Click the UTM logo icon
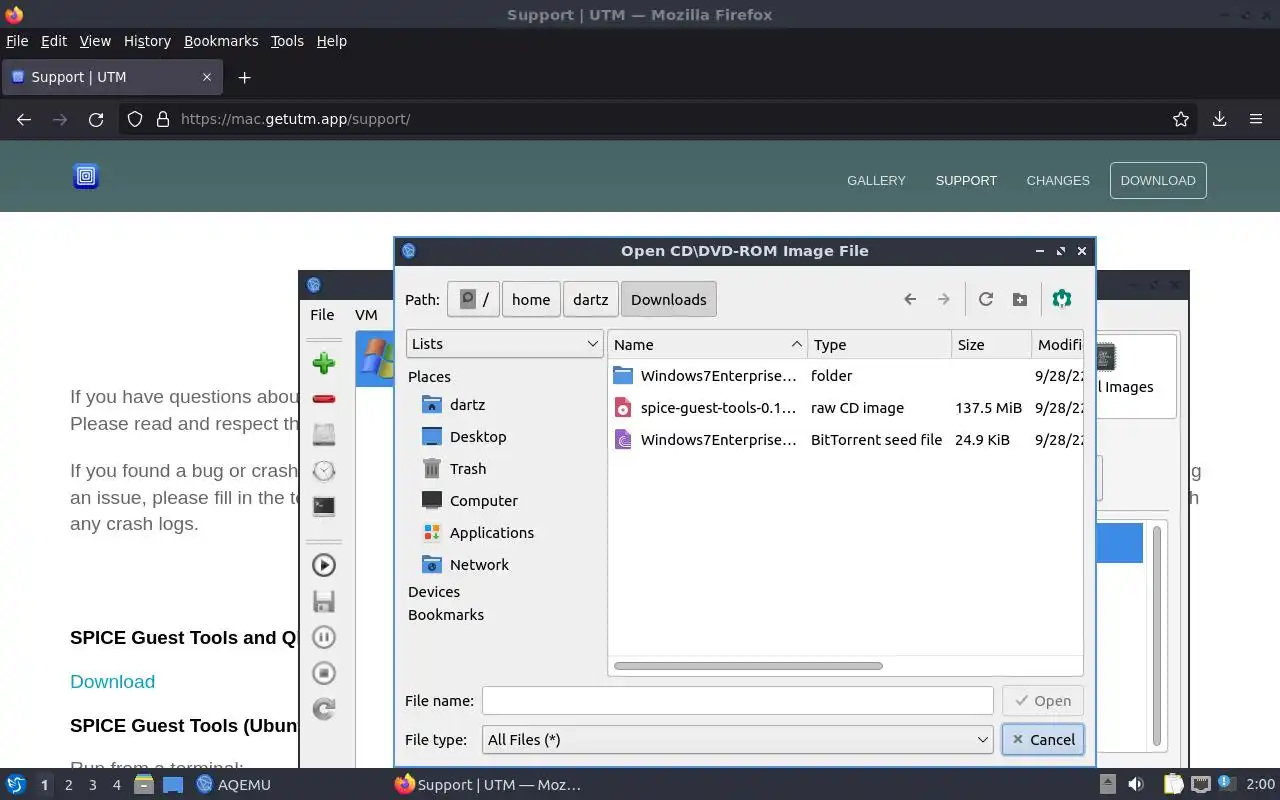The width and height of the screenshot is (1280, 800). 86,177
